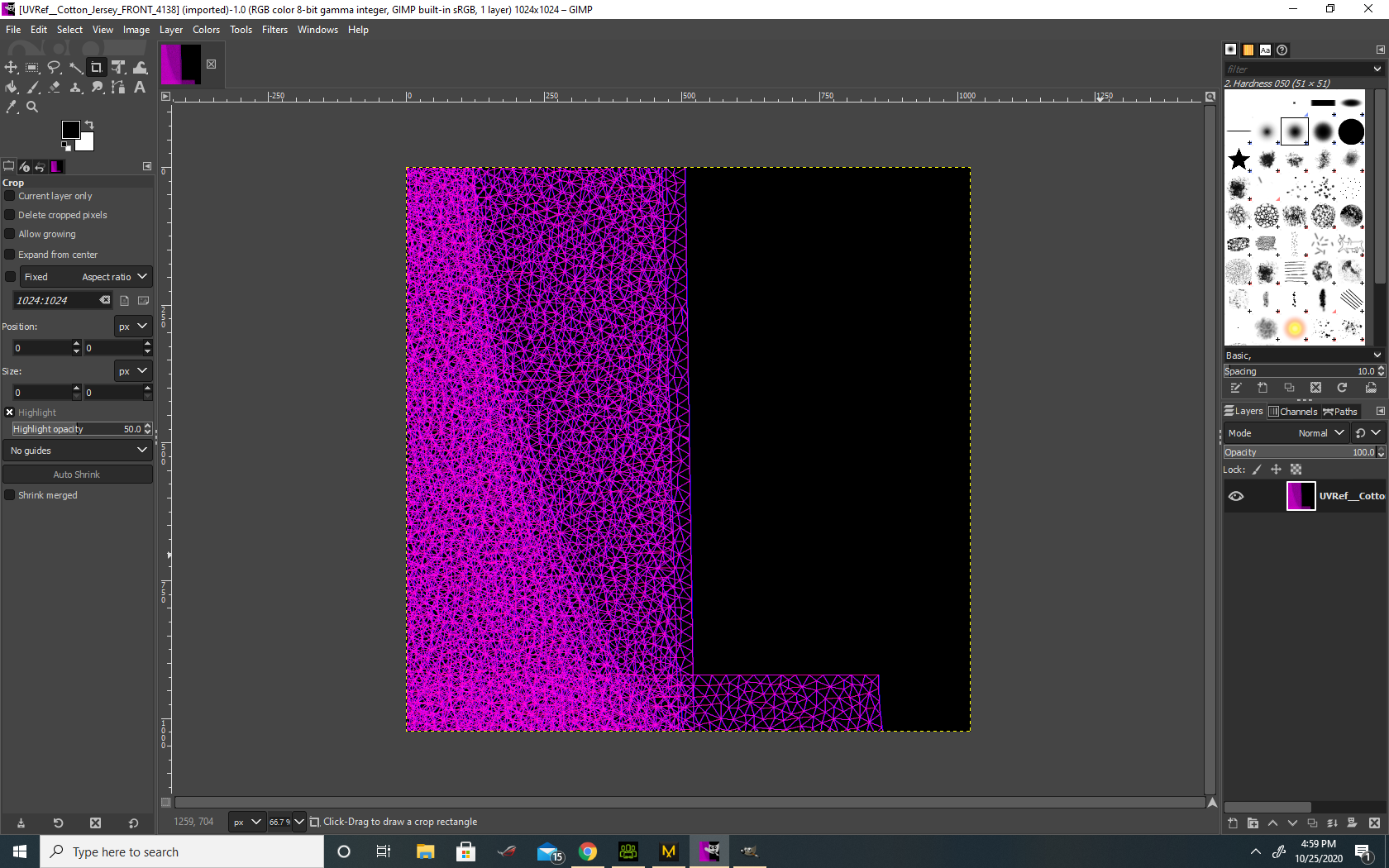
Task: Click the landscape orientation button
Action: (143, 301)
